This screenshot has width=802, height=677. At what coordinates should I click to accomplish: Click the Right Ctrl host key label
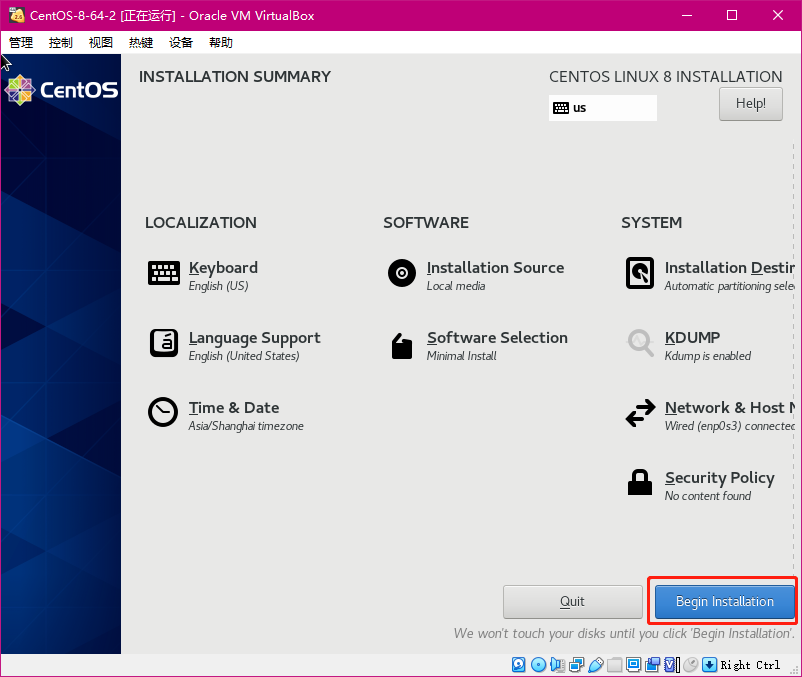750,665
